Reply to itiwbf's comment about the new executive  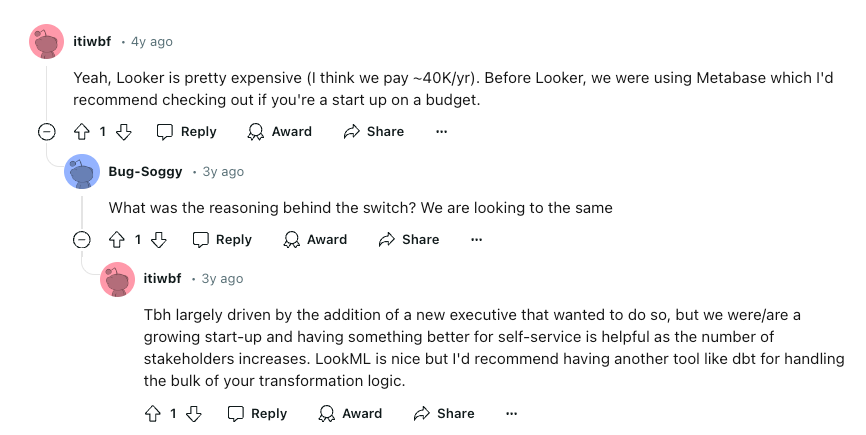pyautogui.click(x=257, y=413)
